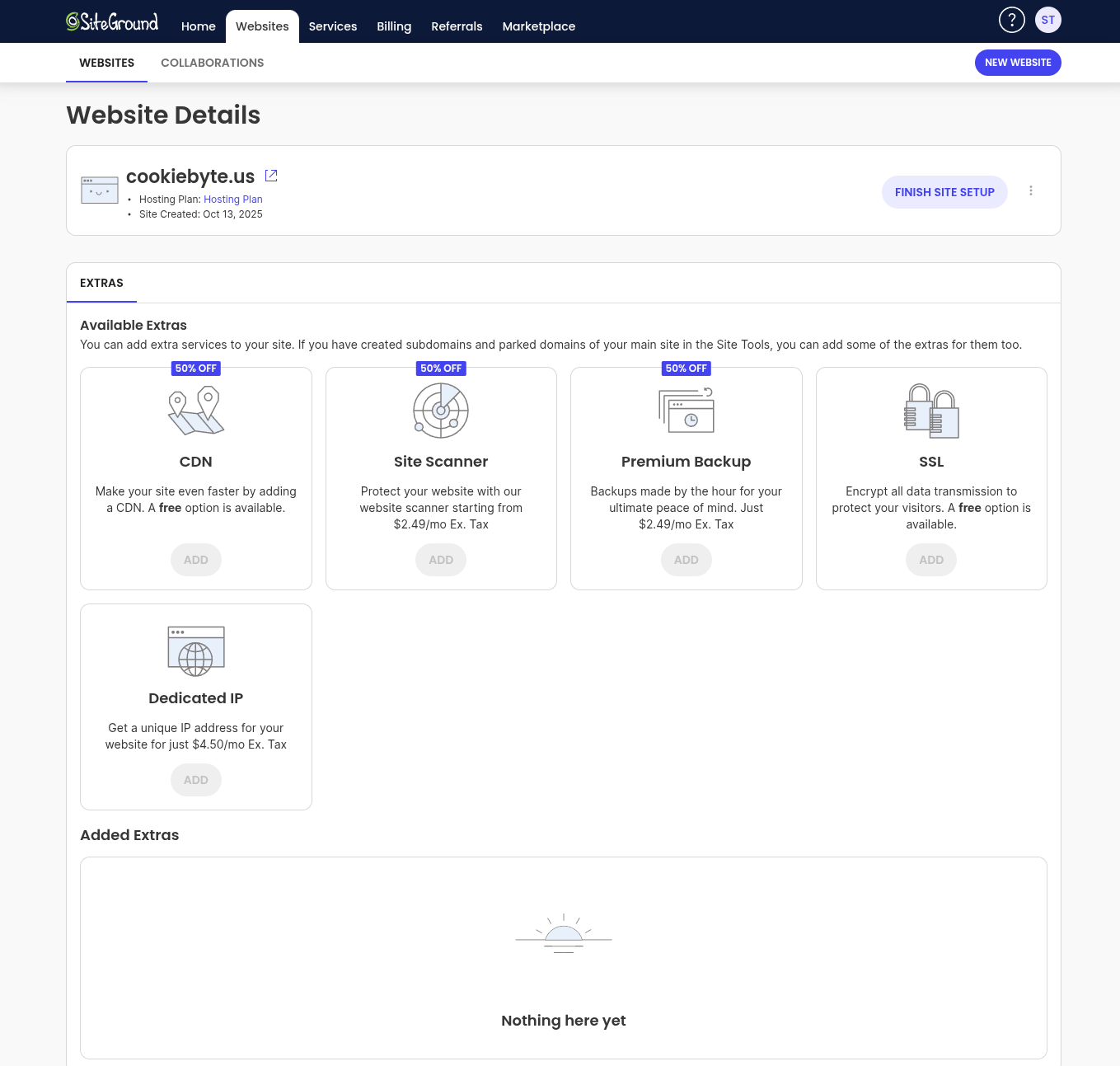Open the help question mark icon
This screenshot has height=1066, width=1120.
coord(1011,20)
